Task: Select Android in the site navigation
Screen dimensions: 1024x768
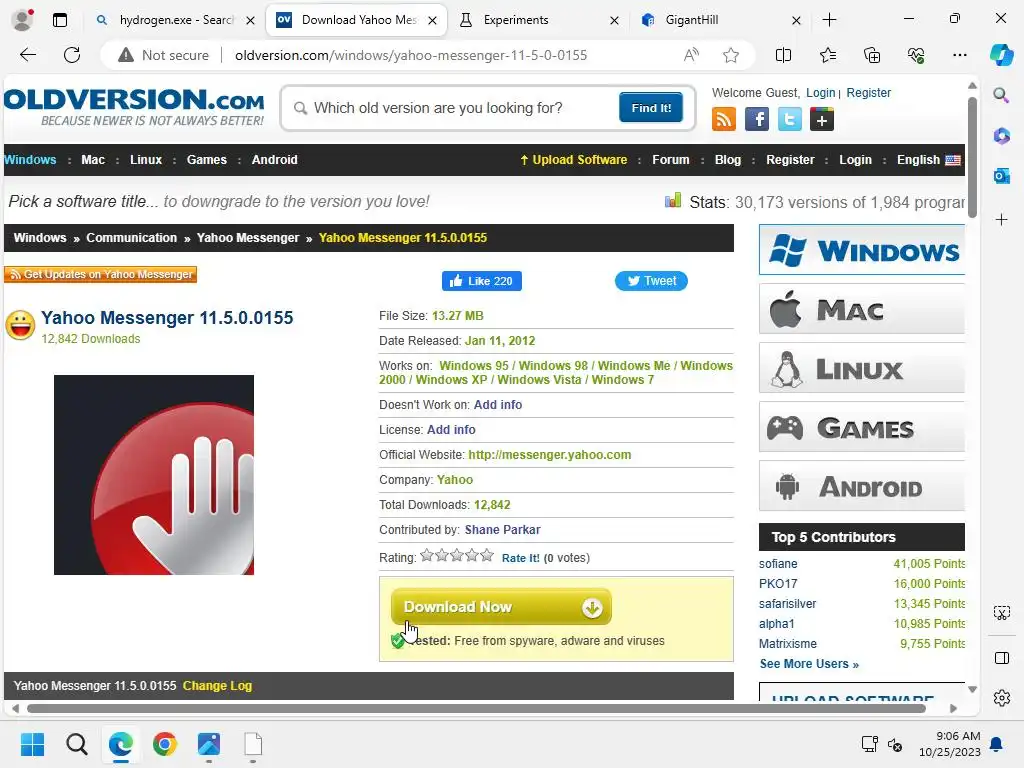Action: [x=274, y=160]
